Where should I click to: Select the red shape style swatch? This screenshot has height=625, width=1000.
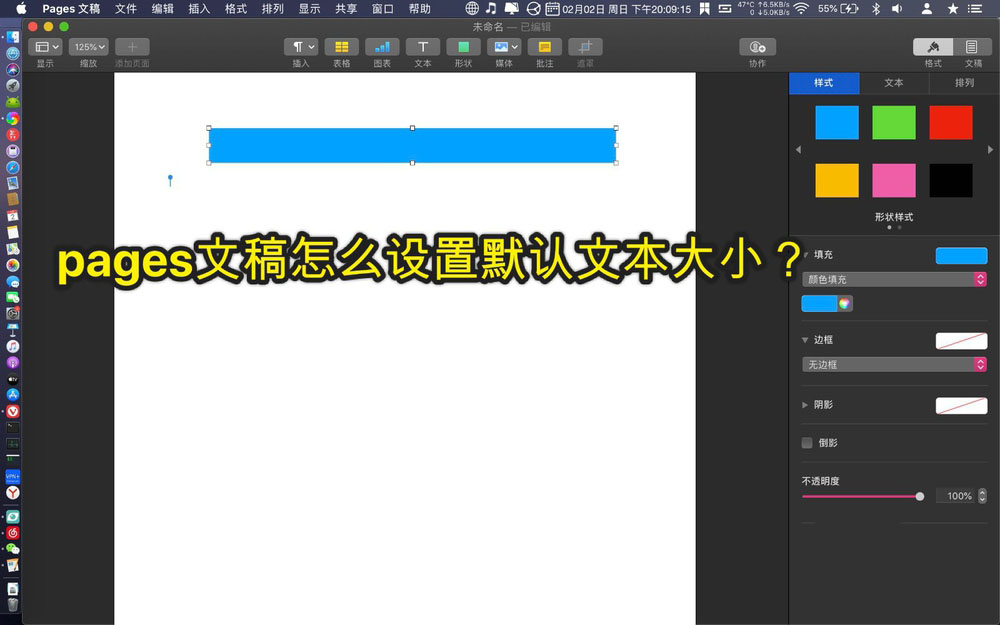(x=950, y=122)
